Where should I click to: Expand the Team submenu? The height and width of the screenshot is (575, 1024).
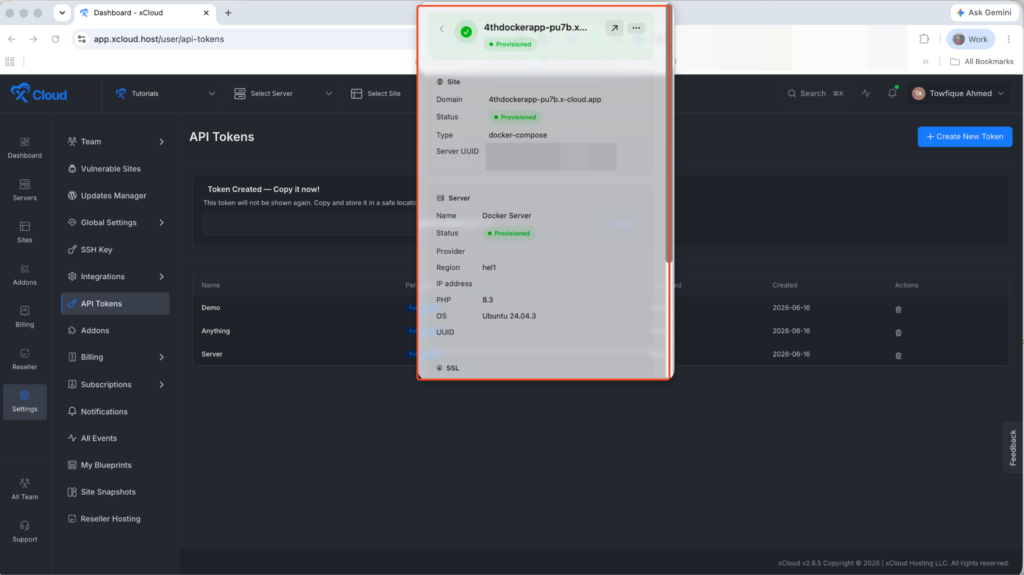[x=161, y=142]
